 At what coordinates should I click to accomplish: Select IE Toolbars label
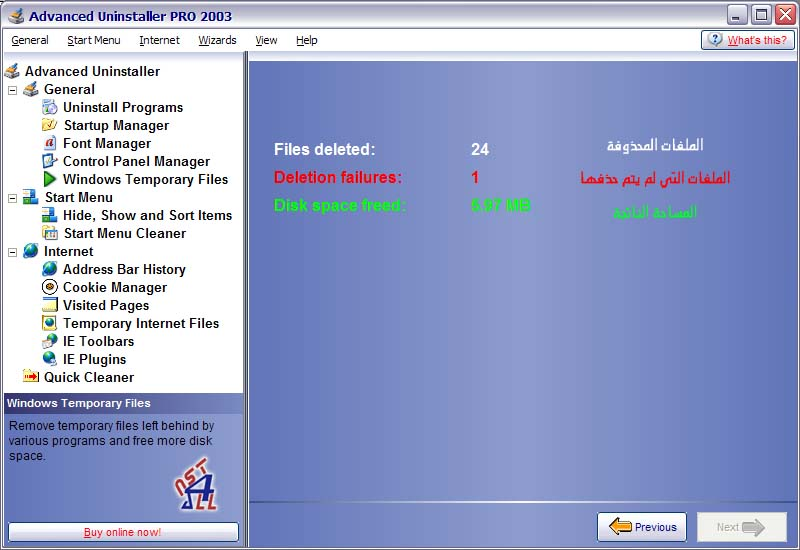(x=98, y=341)
